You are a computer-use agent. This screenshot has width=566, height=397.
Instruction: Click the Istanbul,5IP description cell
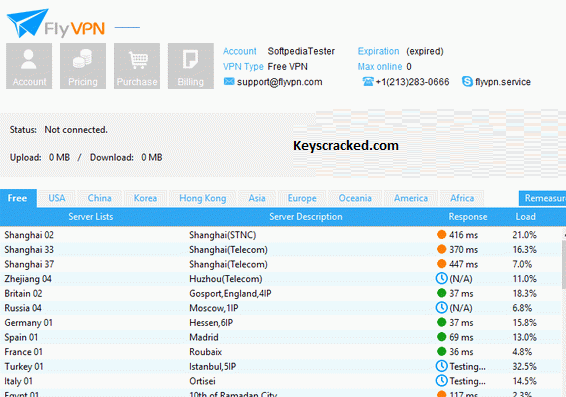(213, 366)
